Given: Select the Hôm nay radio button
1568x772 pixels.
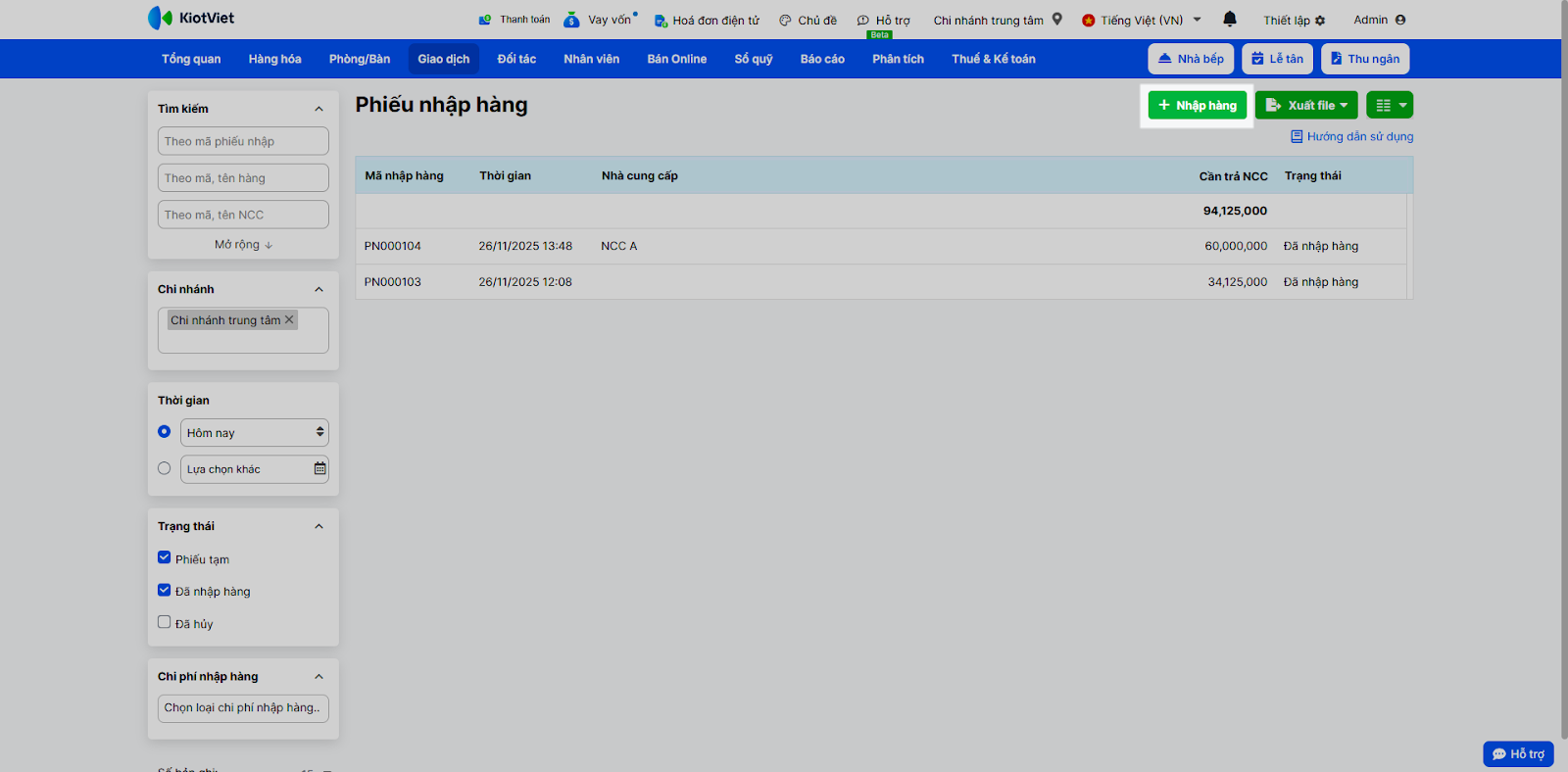Looking at the screenshot, I should [x=164, y=431].
